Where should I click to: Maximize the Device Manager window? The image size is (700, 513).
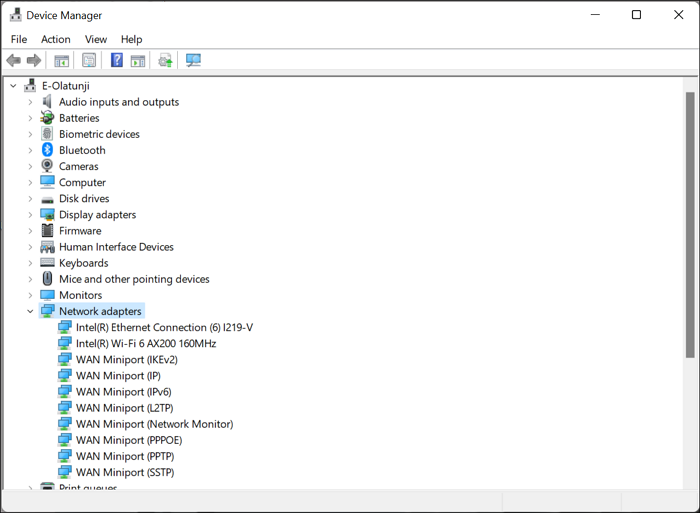[637, 15]
